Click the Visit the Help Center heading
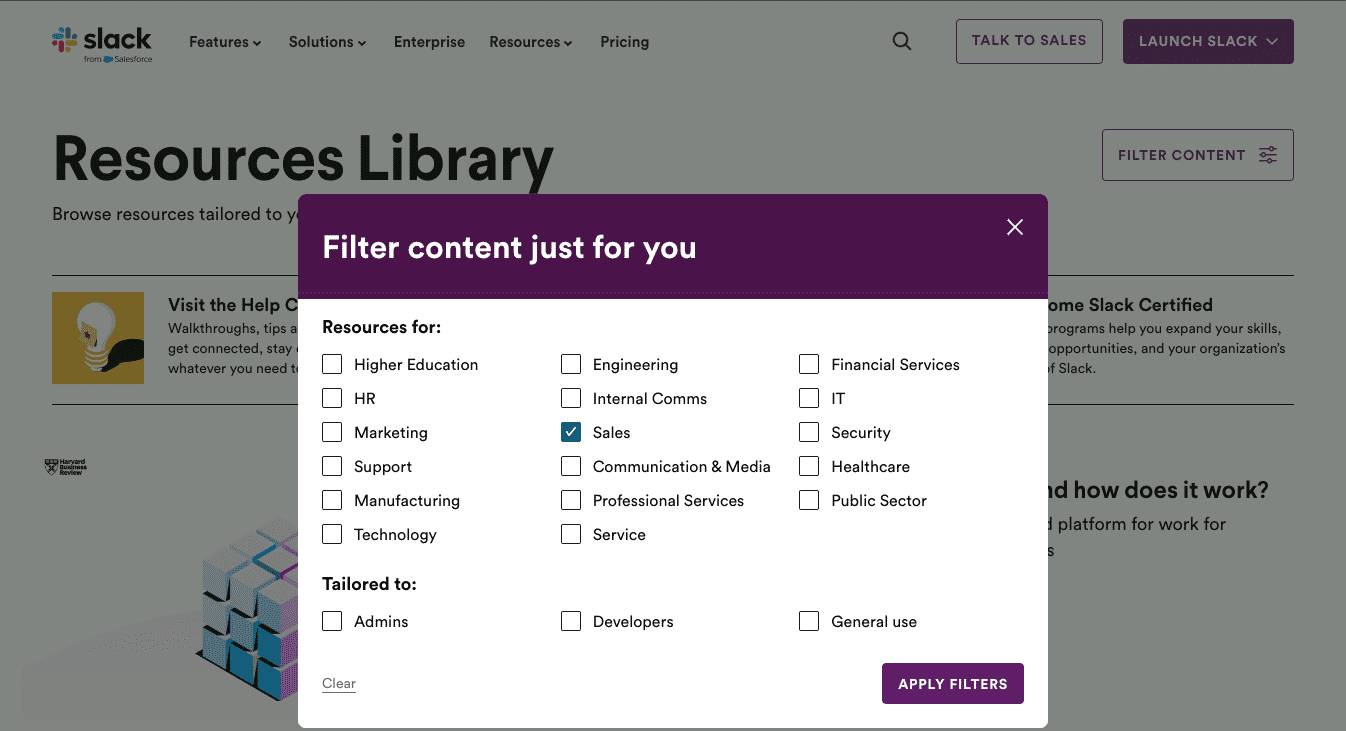The height and width of the screenshot is (731, 1346). pos(233,305)
